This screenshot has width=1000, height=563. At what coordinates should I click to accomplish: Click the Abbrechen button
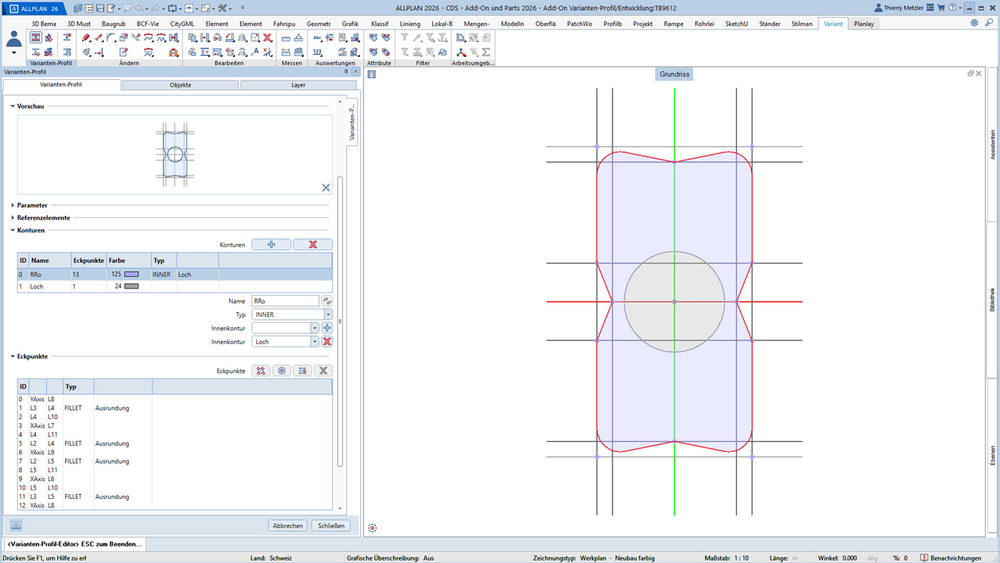click(x=288, y=525)
